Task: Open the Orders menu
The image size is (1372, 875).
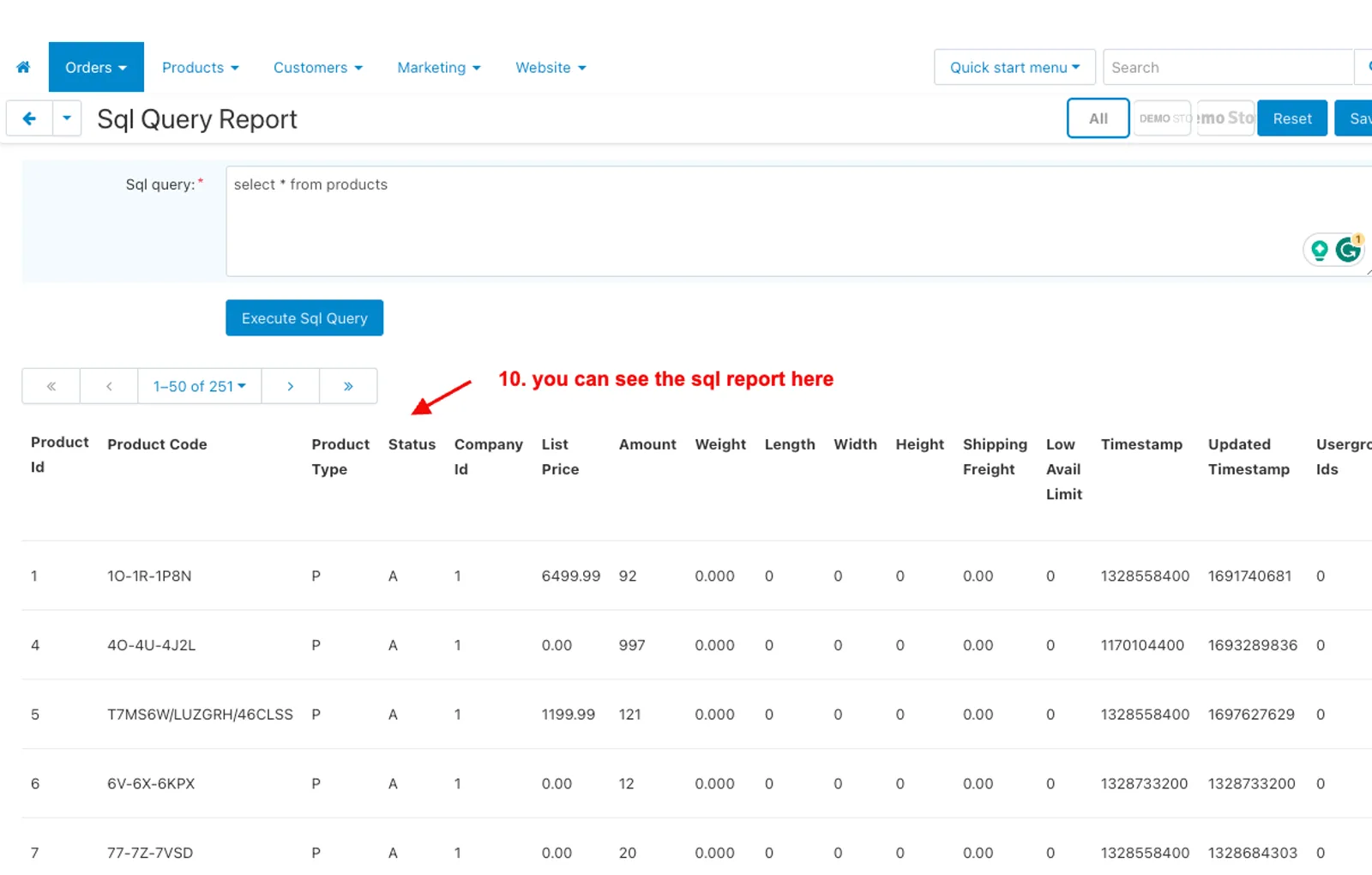Action: tap(96, 67)
